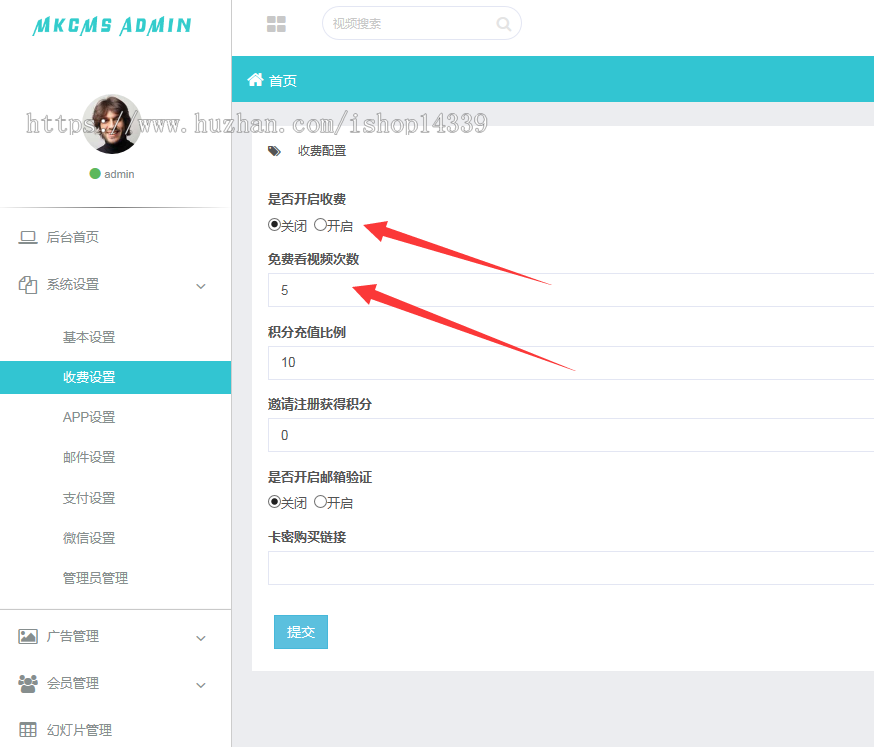This screenshot has height=747, width=874.
Task: Click the admin avatar picture
Action: coord(112,124)
